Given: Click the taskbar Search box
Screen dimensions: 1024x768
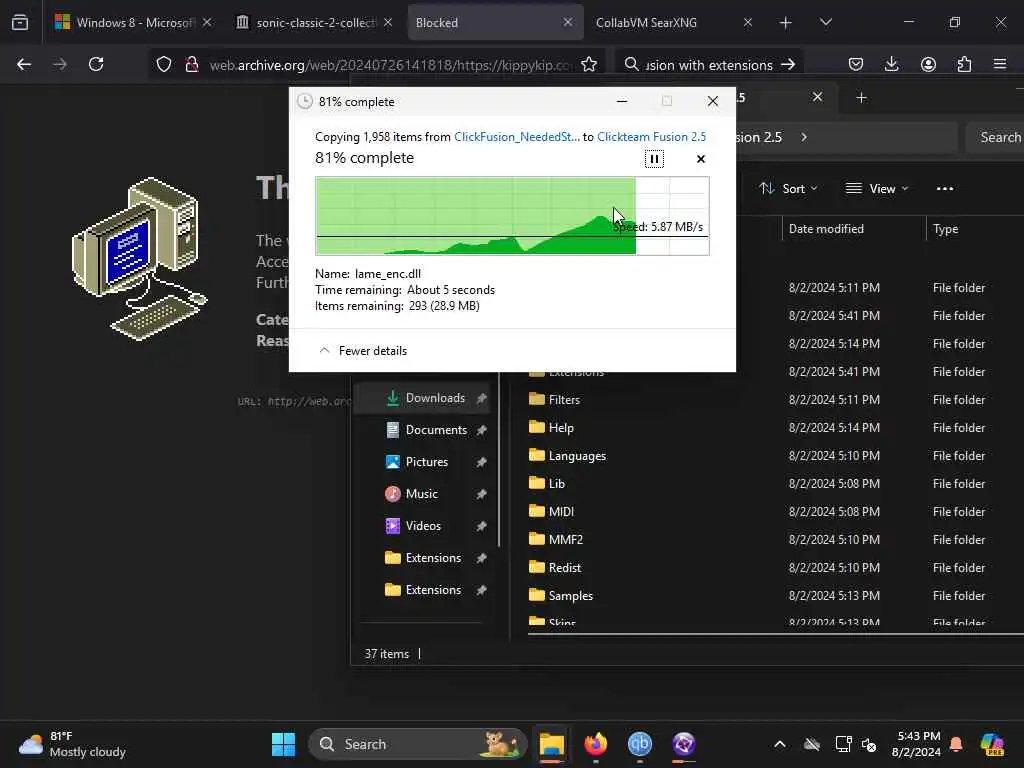Looking at the screenshot, I should point(417,744).
